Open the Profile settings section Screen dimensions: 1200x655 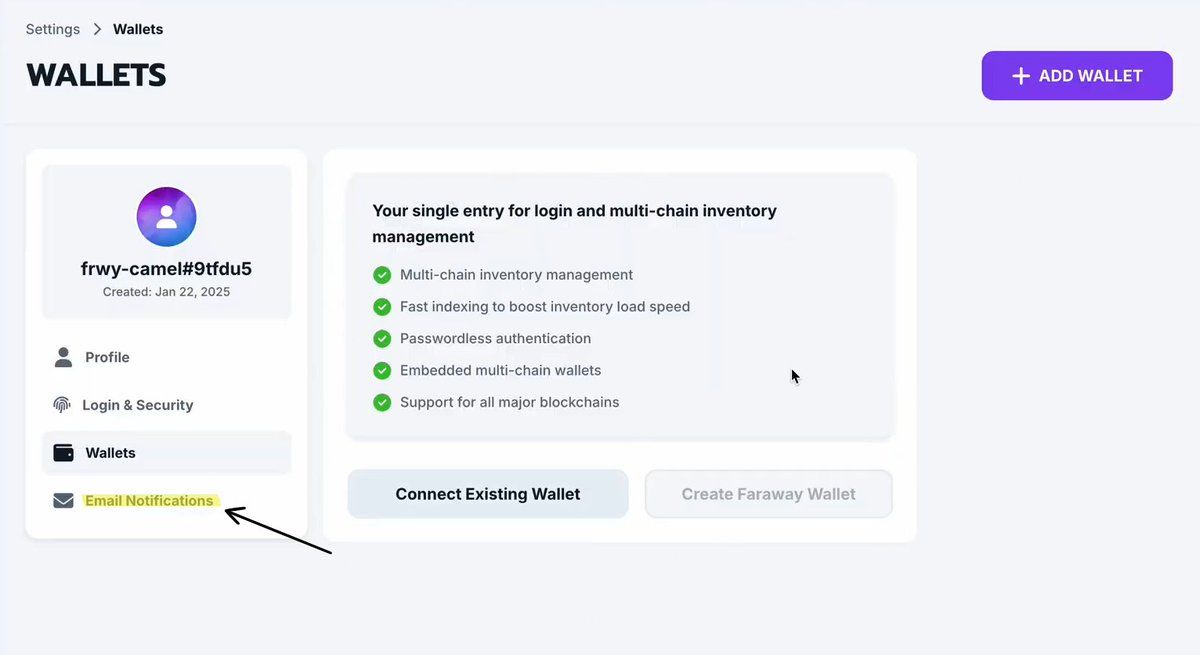107,357
